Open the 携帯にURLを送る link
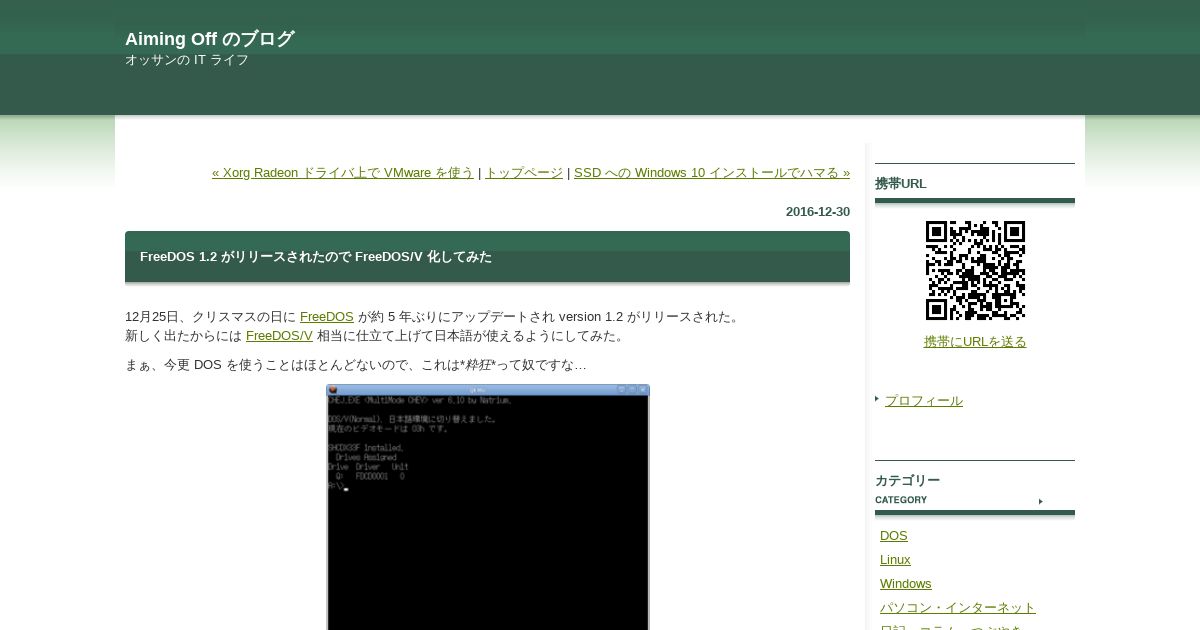The width and height of the screenshot is (1200, 630). coord(975,342)
